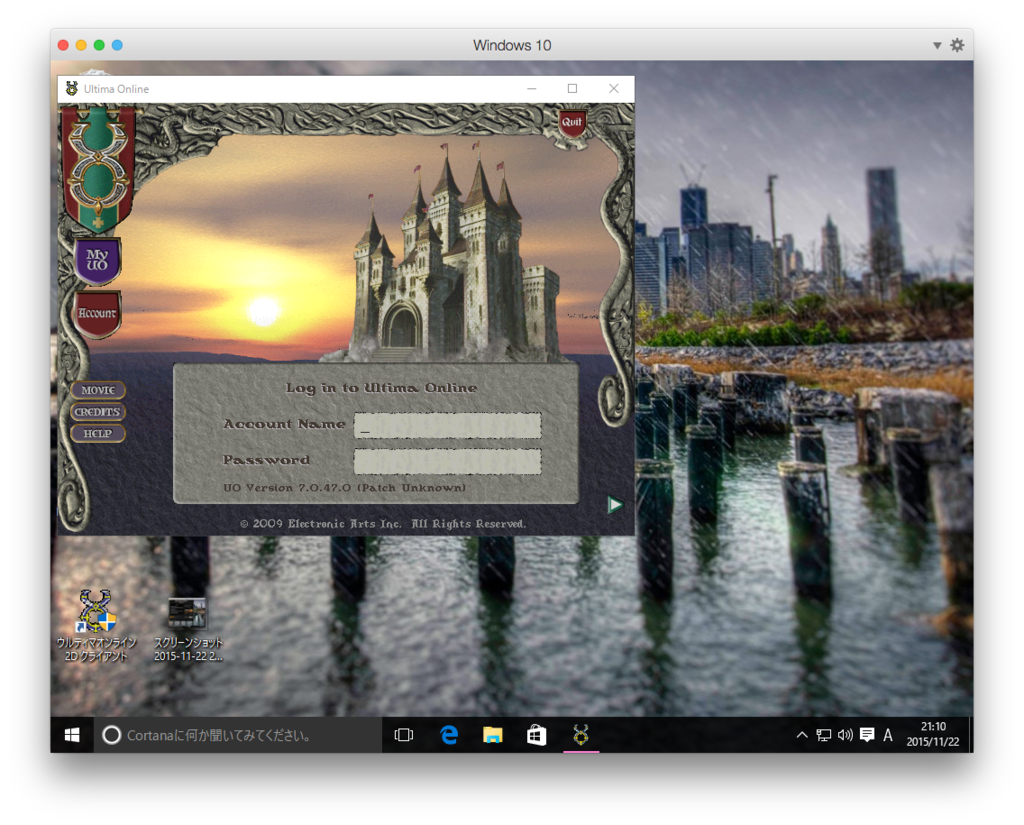The width and height of the screenshot is (1024, 825).
Task: Click the green zoom button of the VM window
Action: [99, 45]
